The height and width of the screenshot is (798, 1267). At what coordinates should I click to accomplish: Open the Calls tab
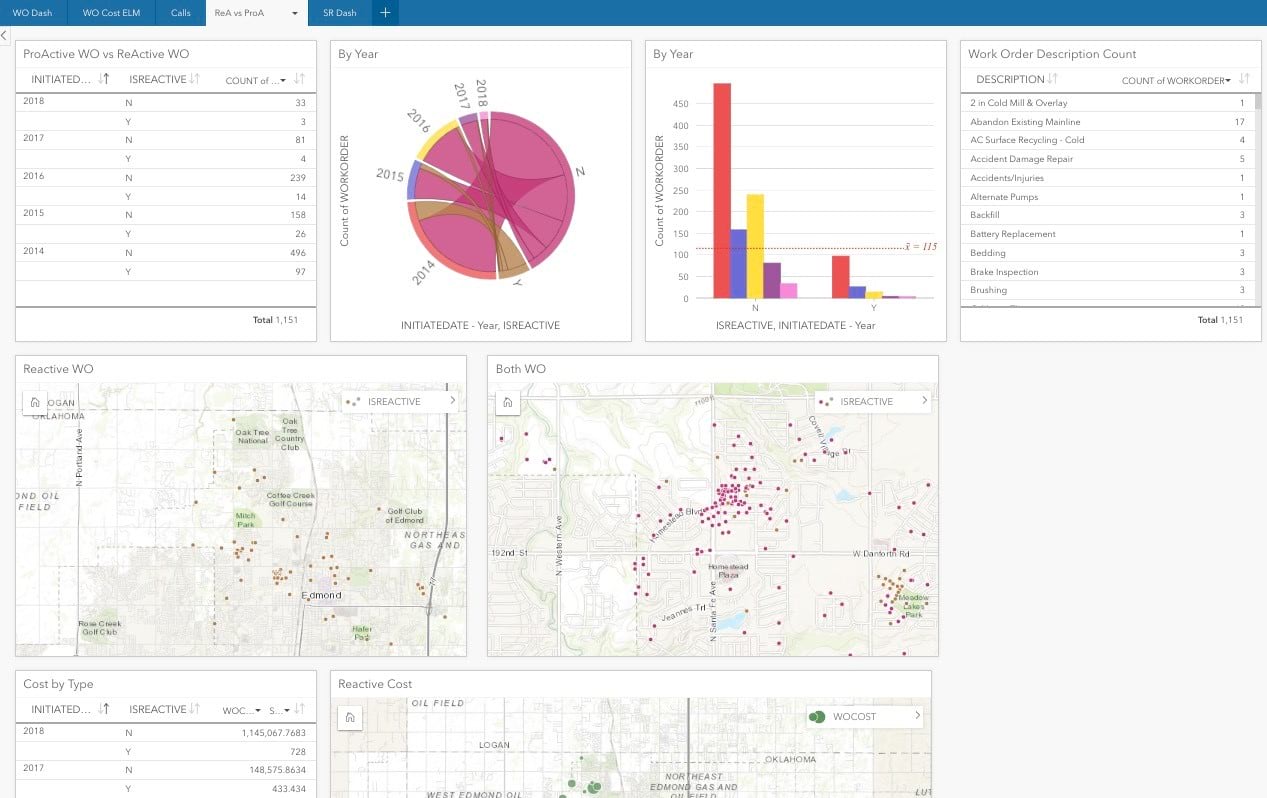(x=180, y=13)
